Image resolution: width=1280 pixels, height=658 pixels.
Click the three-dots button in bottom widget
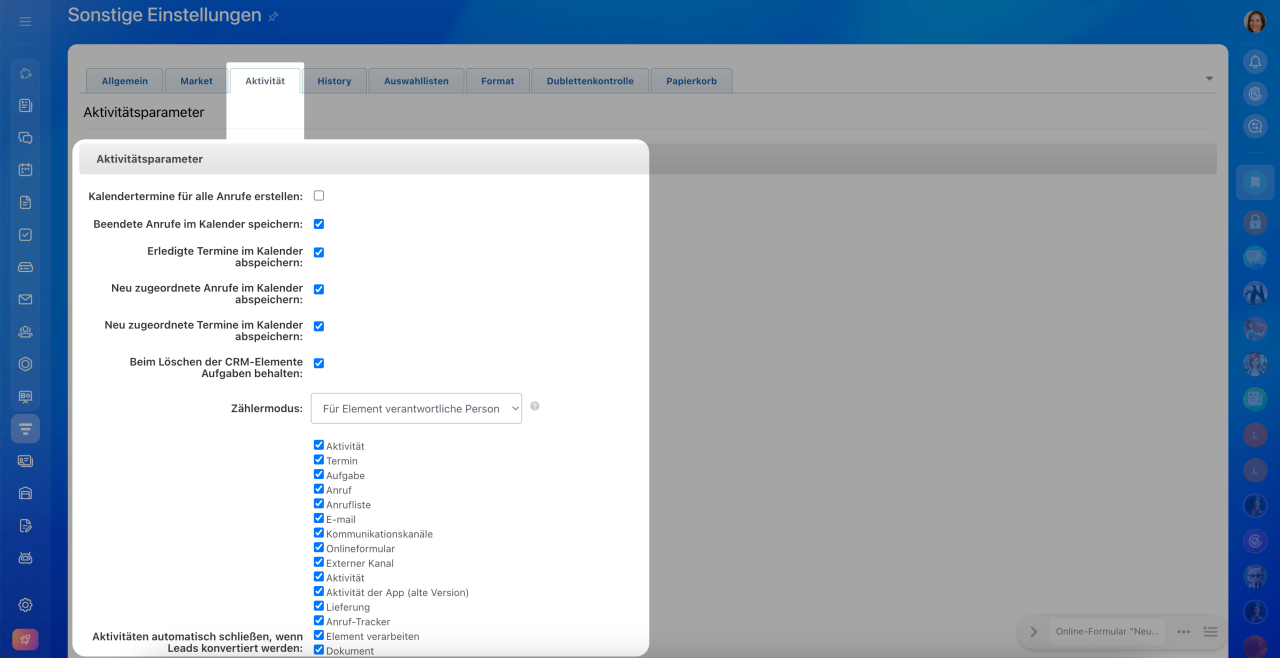point(1184,632)
